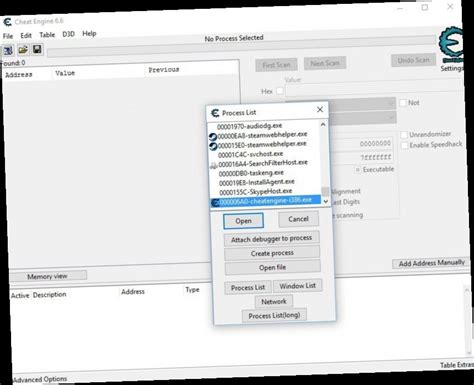Select 000019E8-InstallAgent.exe process
Viewport: 474px width, 385px height.
pos(257,182)
